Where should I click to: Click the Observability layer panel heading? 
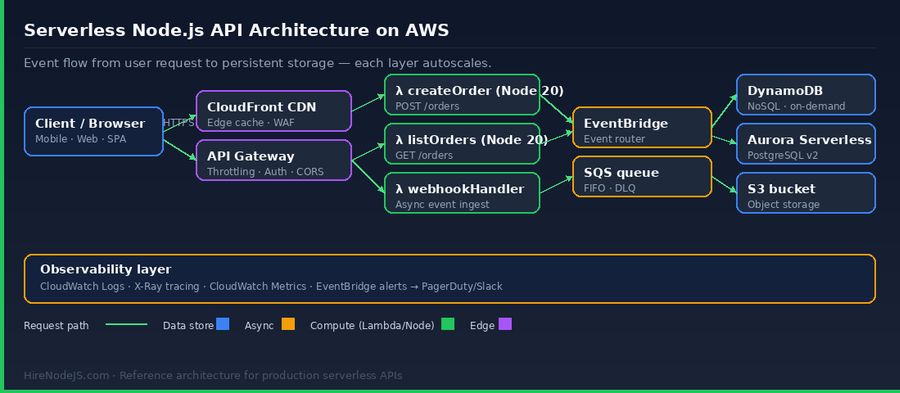tap(106, 270)
